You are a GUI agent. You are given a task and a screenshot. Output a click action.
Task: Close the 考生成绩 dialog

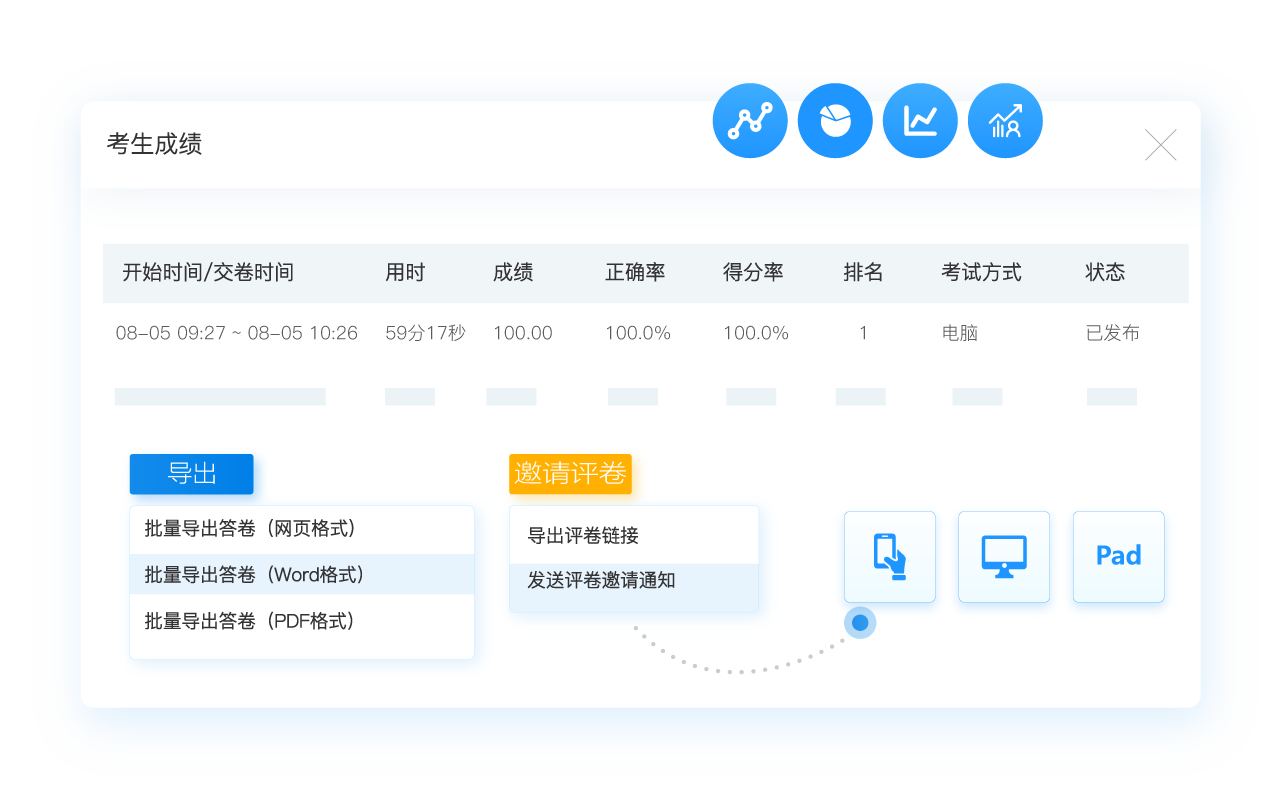point(1160,145)
